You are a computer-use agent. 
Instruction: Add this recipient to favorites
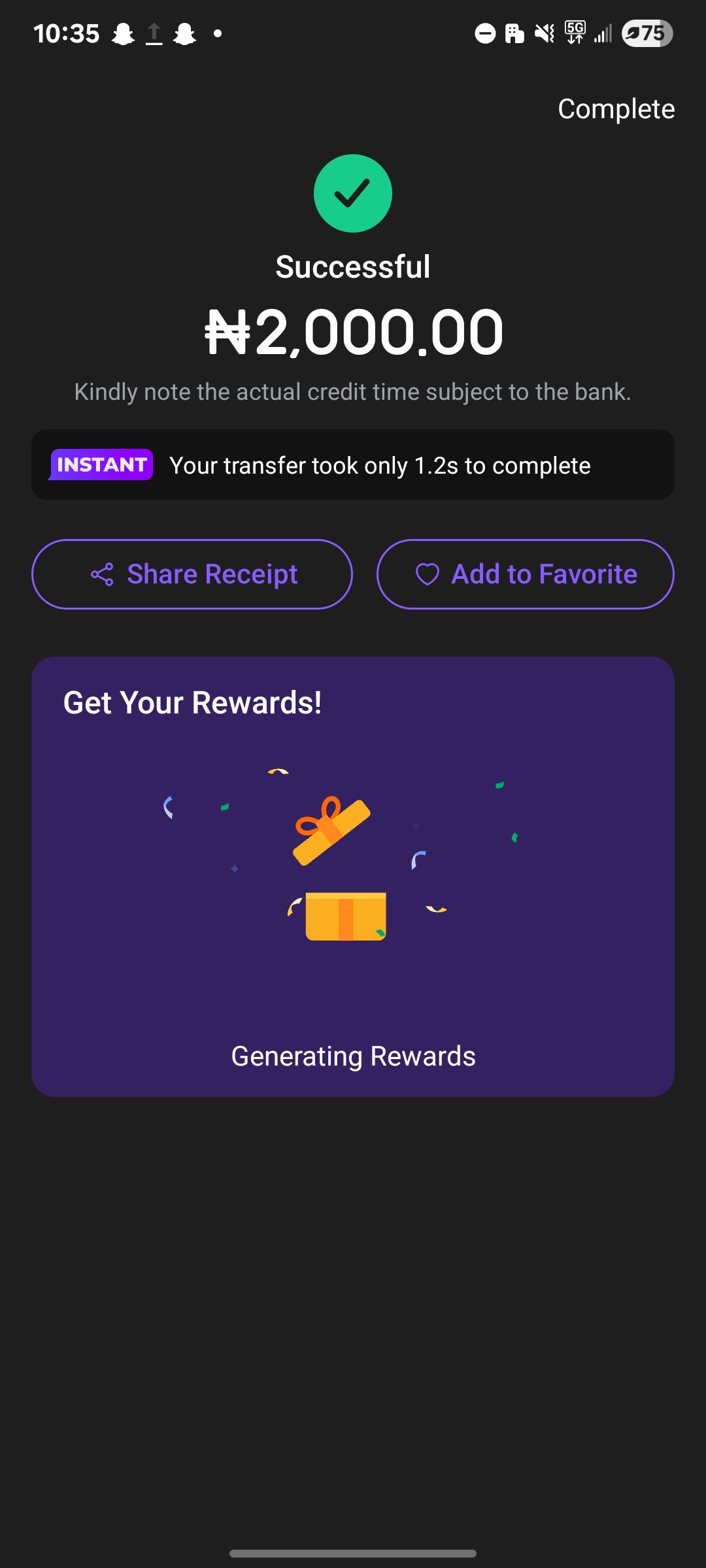coord(525,574)
